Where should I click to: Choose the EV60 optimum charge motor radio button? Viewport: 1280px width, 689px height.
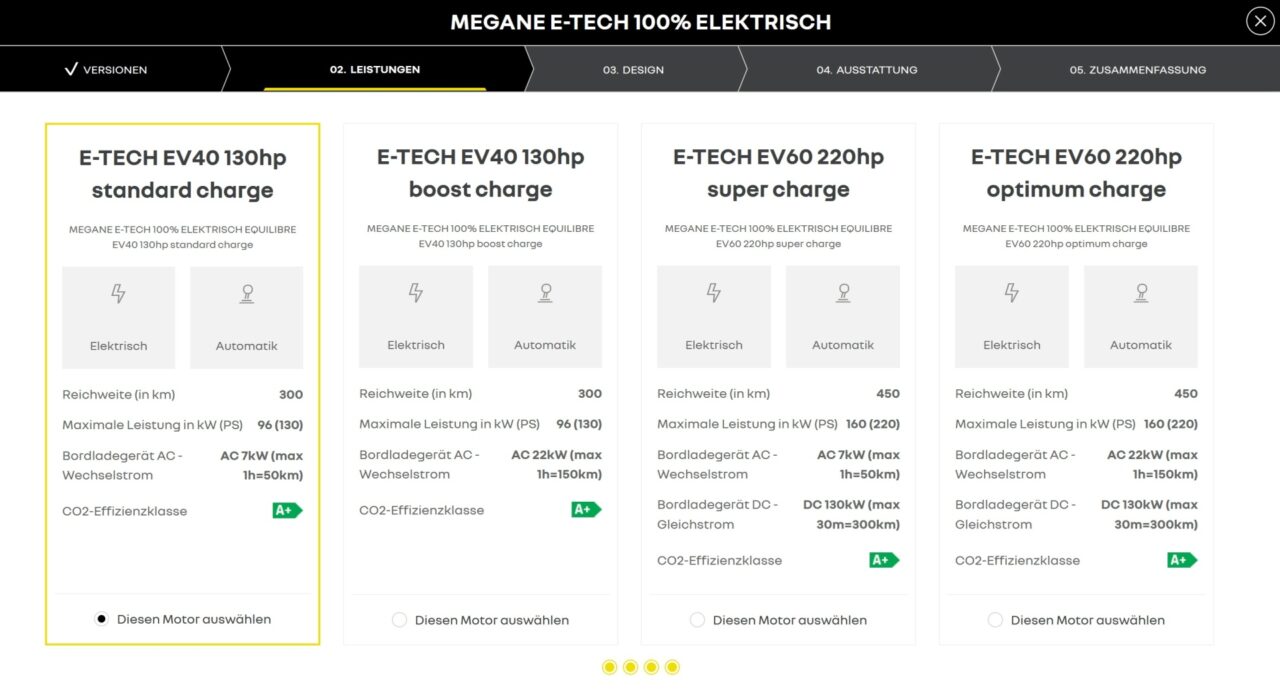pyautogui.click(x=995, y=620)
